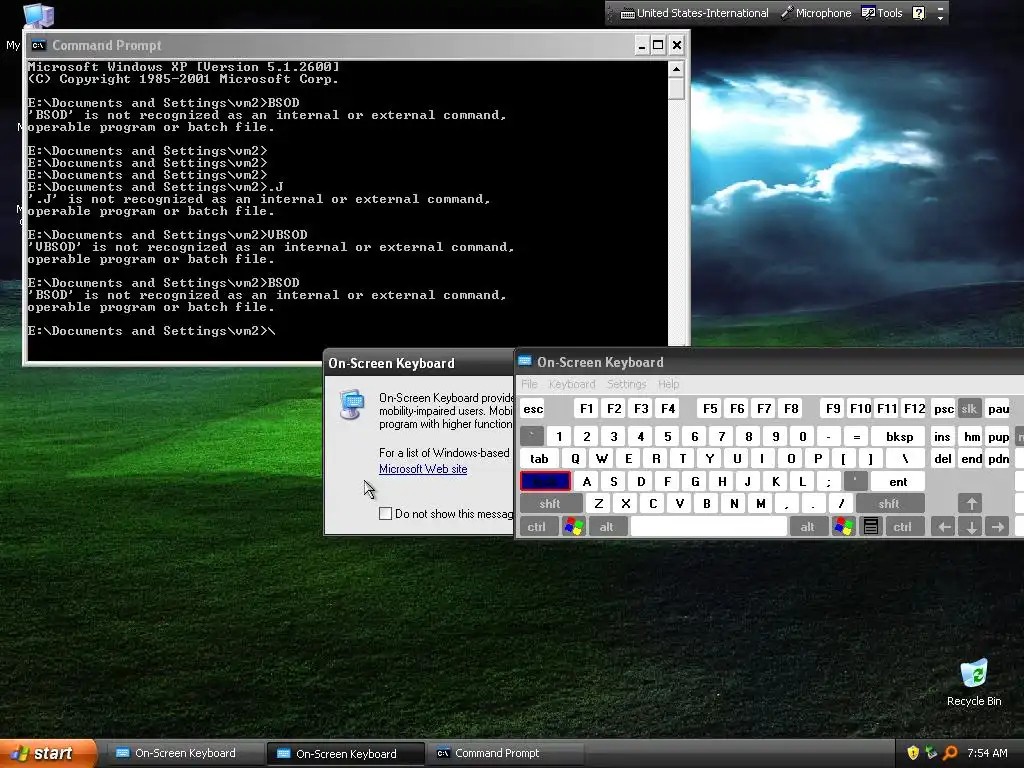This screenshot has width=1024, height=768.
Task: Switch to Command Prompt taskbar button
Action: [x=505, y=753]
